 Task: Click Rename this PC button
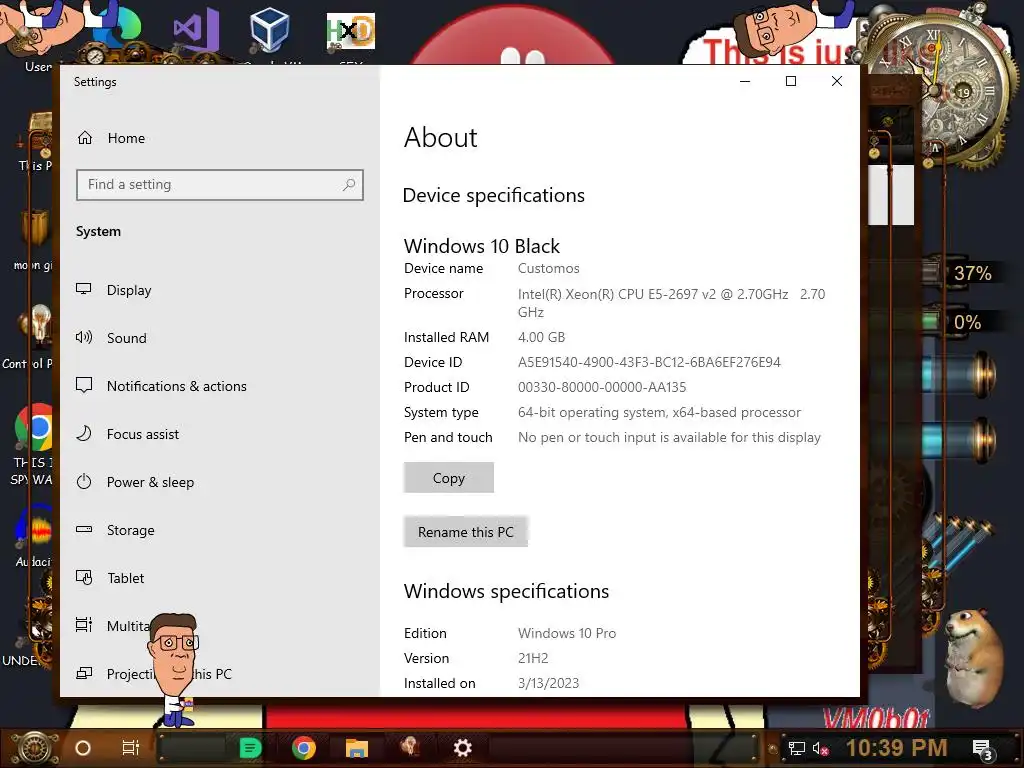(466, 532)
